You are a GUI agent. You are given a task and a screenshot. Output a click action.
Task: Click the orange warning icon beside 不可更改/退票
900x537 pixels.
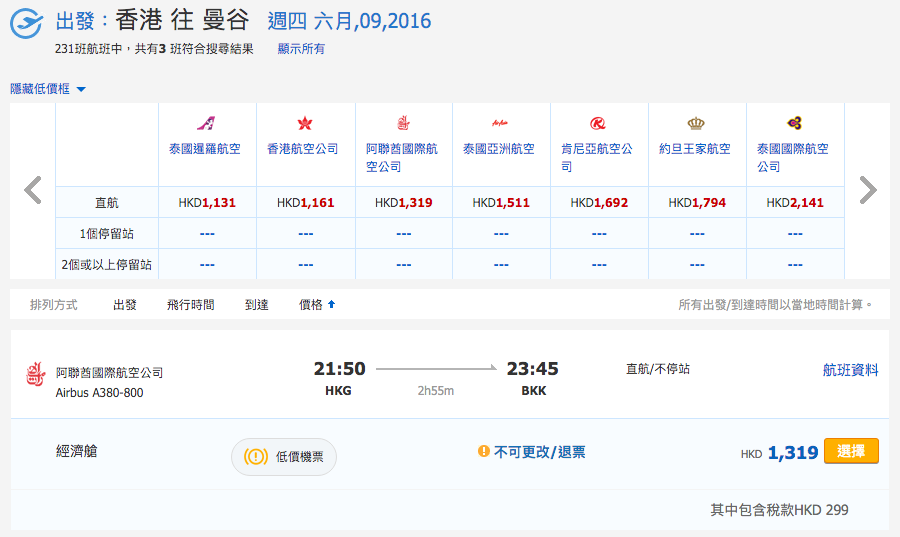point(484,451)
